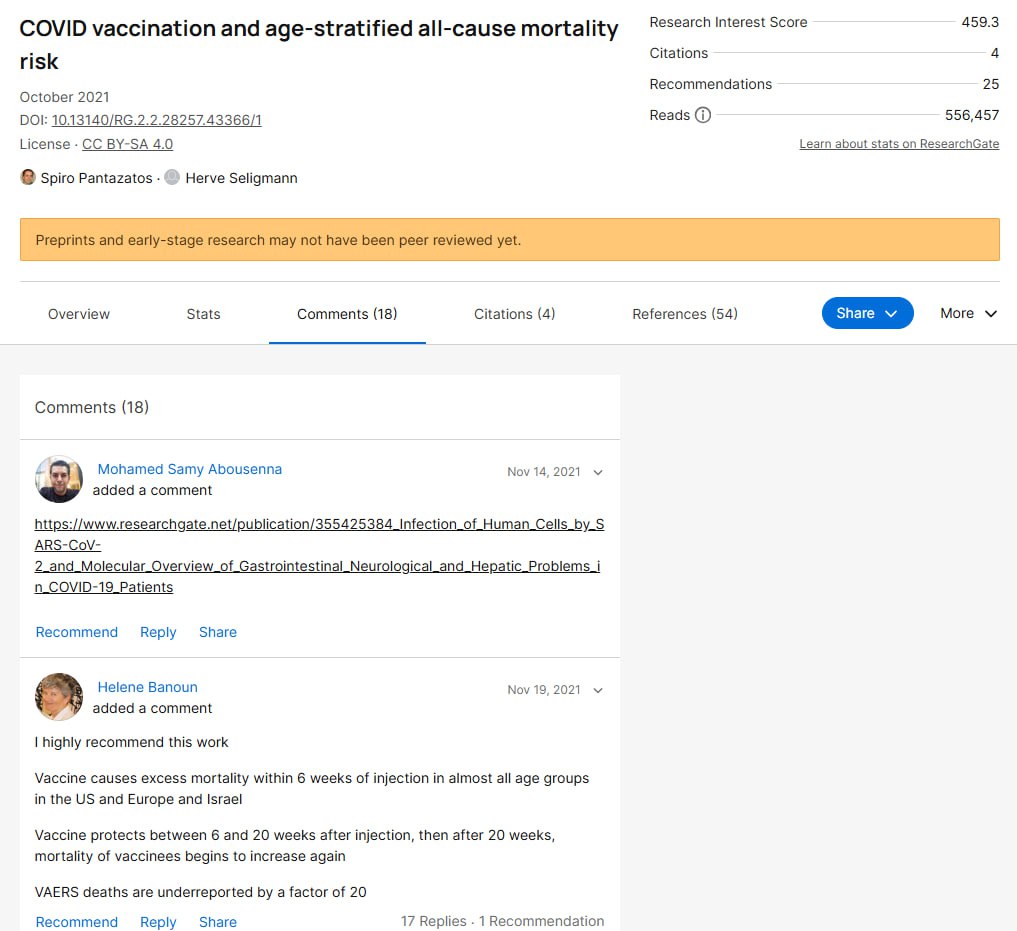The height and width of the screenshot is (931, 1017).
Task: Open the CC BY-SA 4.0 license link
Action: [x=127, y=144]
